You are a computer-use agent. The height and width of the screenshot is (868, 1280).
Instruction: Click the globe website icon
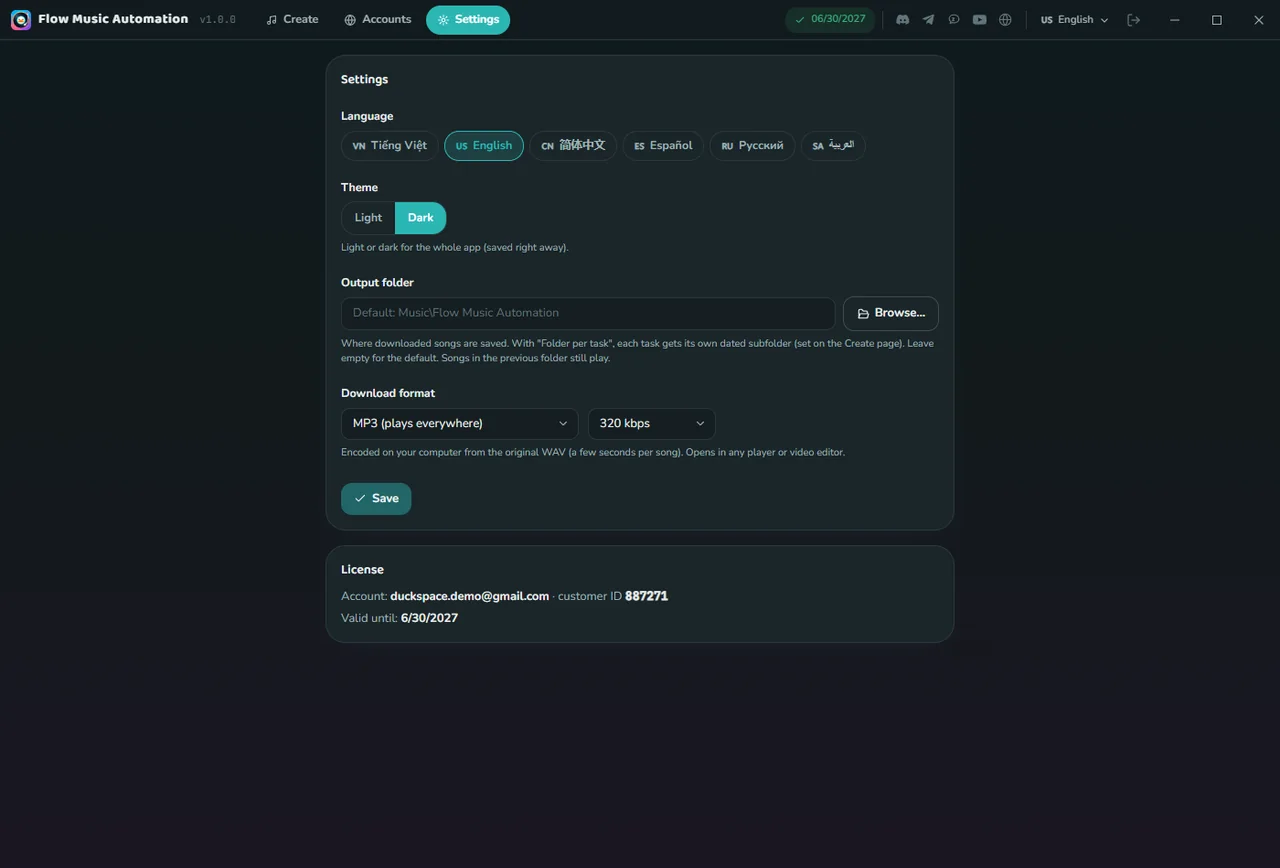1006,20
